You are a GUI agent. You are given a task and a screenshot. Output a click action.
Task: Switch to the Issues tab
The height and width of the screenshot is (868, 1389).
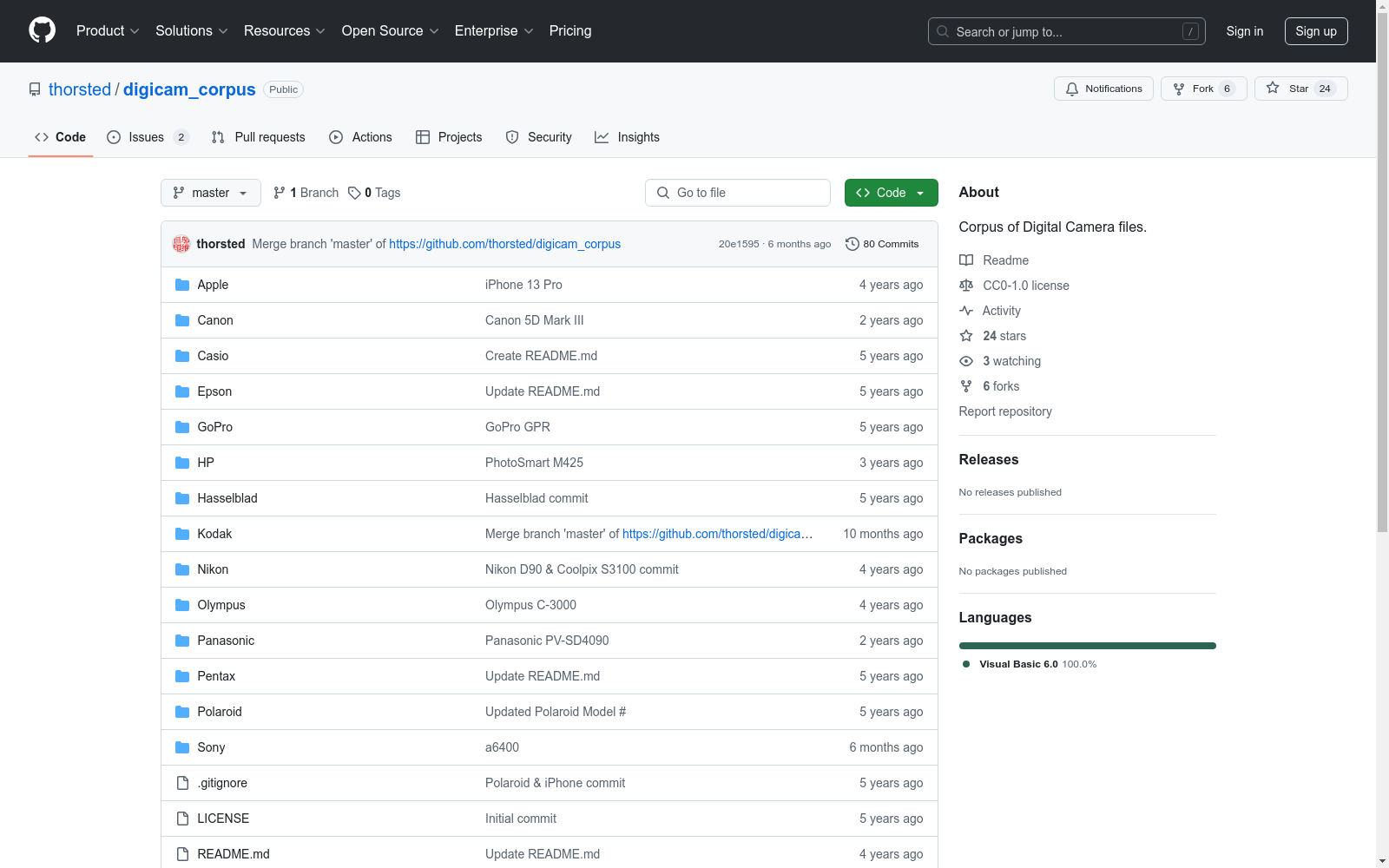[148, 137]
